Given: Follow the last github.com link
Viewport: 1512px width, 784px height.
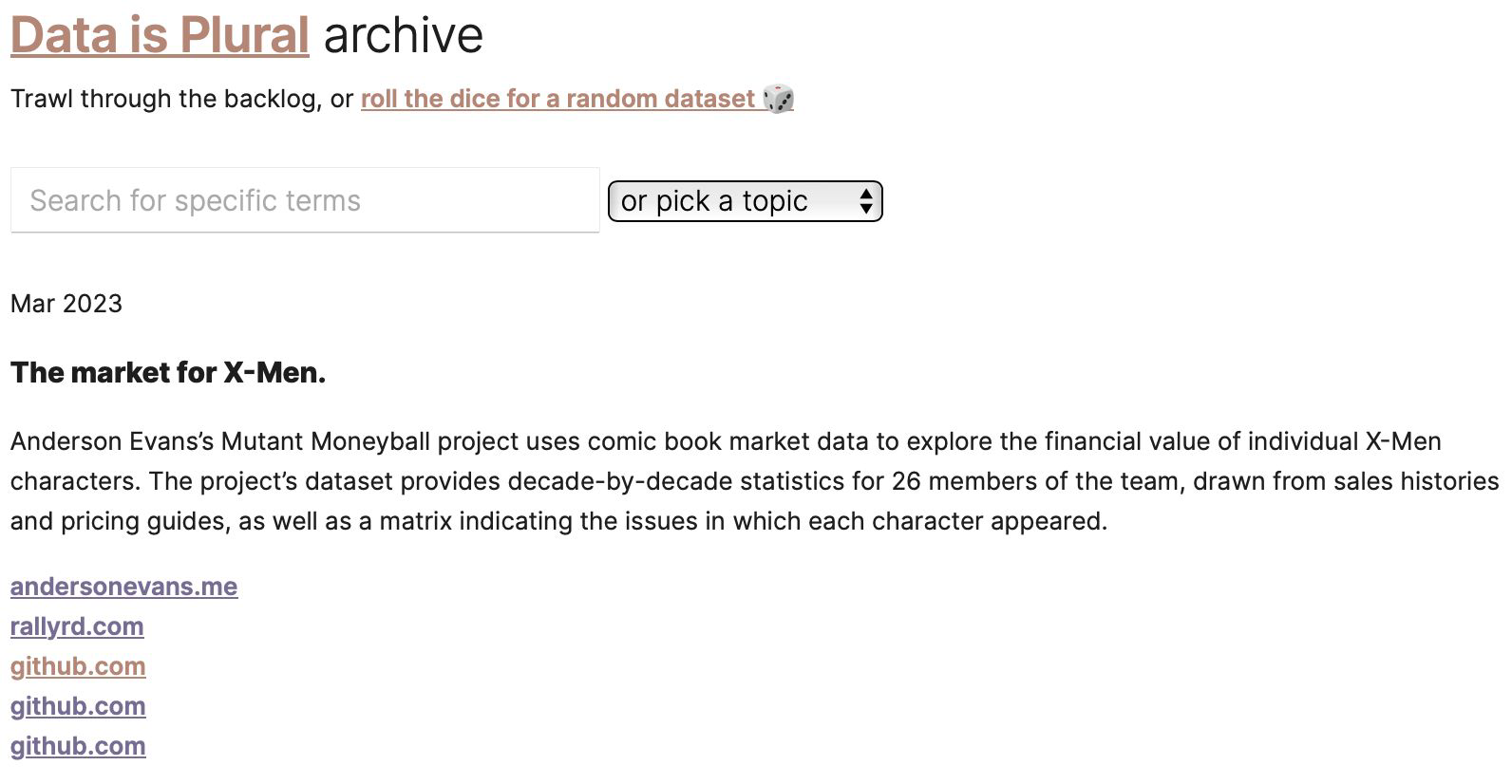Looking at the screenshot, I should coord(78,746).
